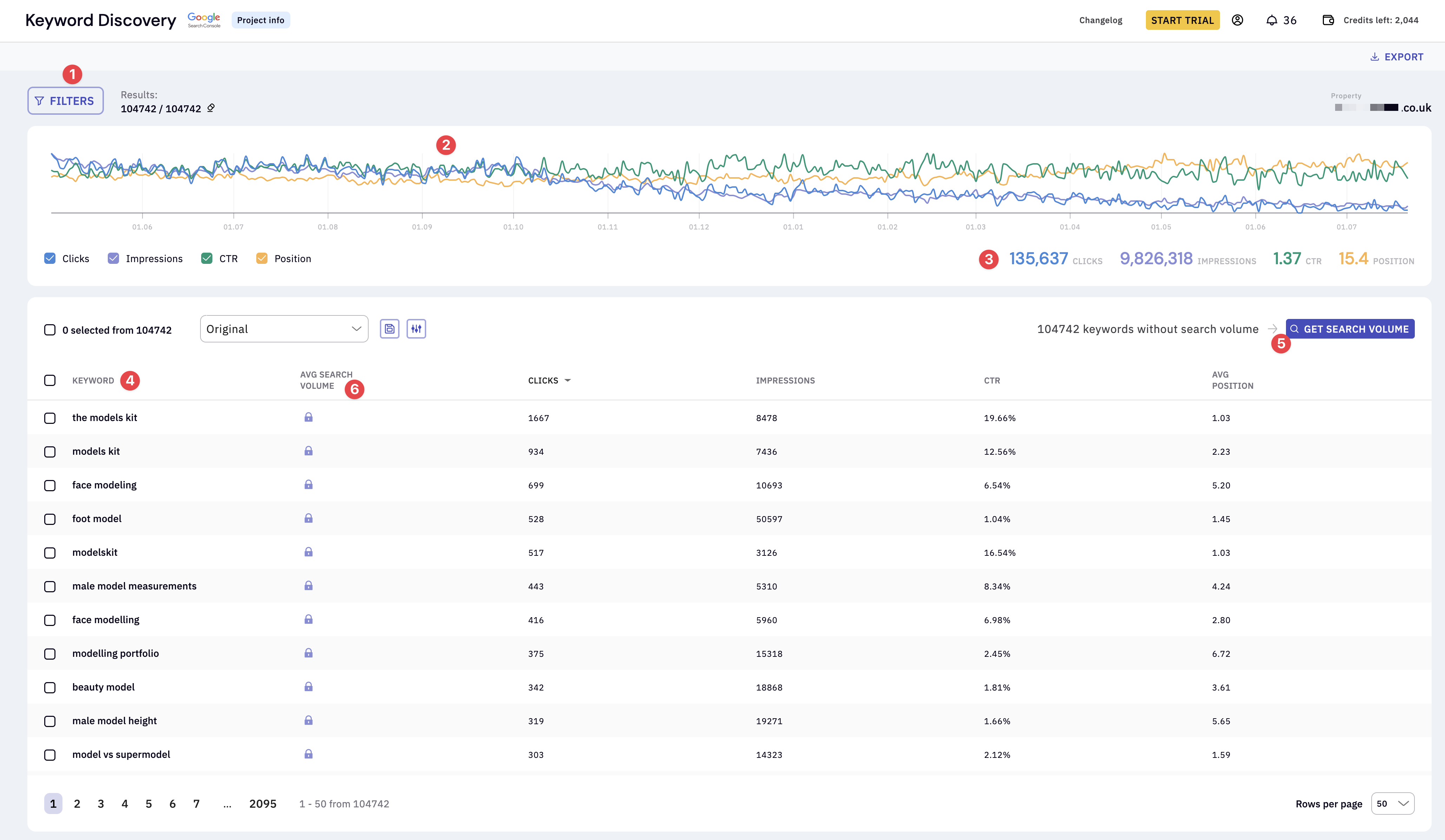This screenshot has width=1445, height=840.
Task: Click lock icon for 'foot model' row
Action: pos(309,519)
